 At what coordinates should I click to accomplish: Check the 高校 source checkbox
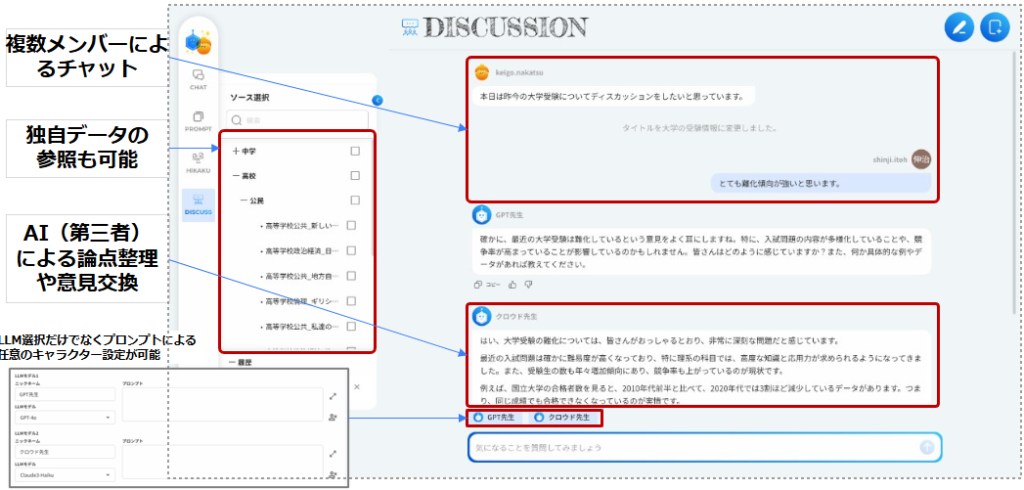click(355, 176)
